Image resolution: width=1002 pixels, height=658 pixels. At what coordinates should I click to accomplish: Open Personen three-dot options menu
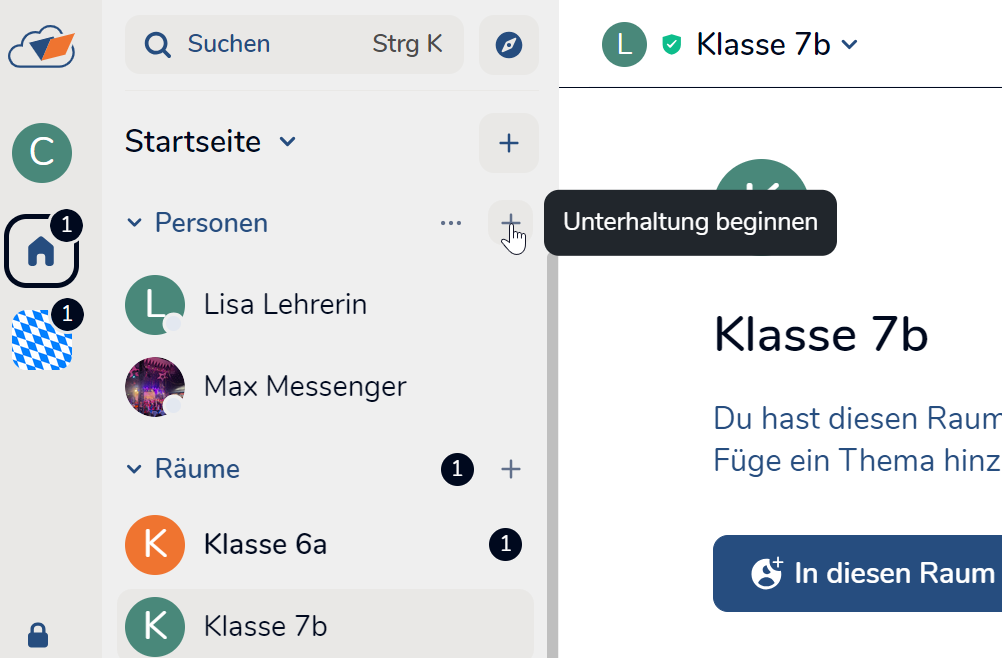(x=451, y=222)
